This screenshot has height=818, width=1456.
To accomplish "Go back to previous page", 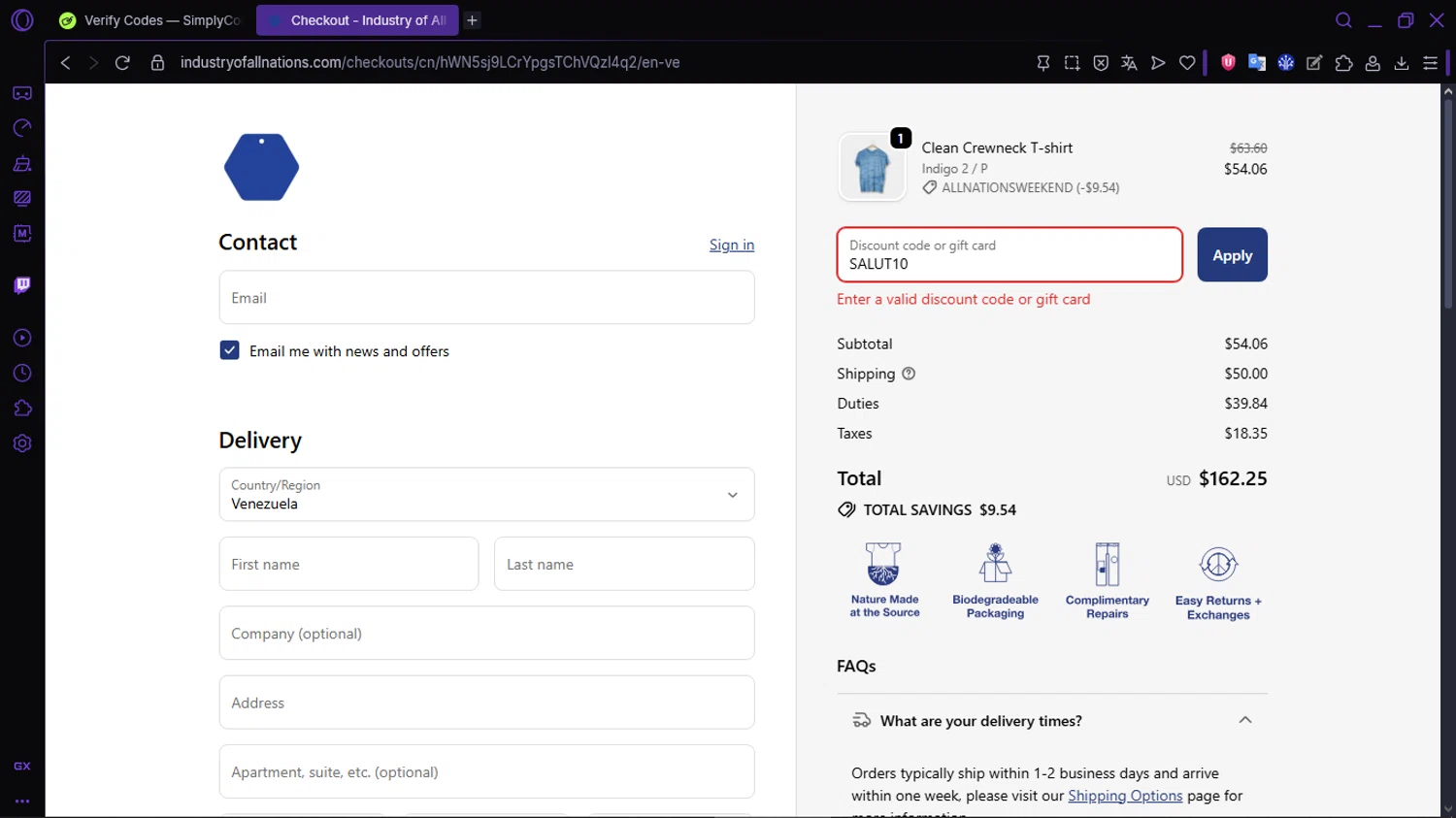I will [x=65, y=63].
